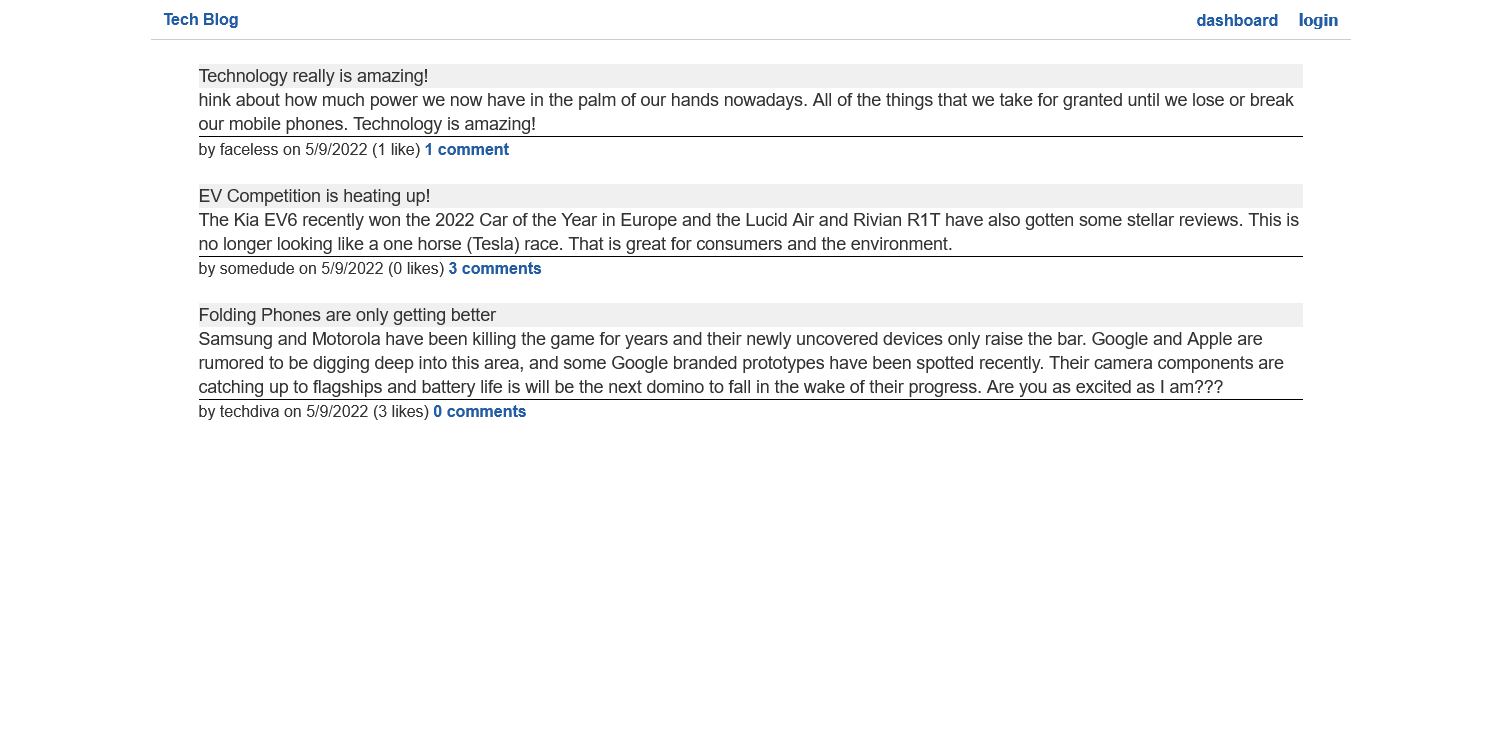Click the 5/9/2022 date on somedude's post
1500x749 pixels.
(352, 269)
